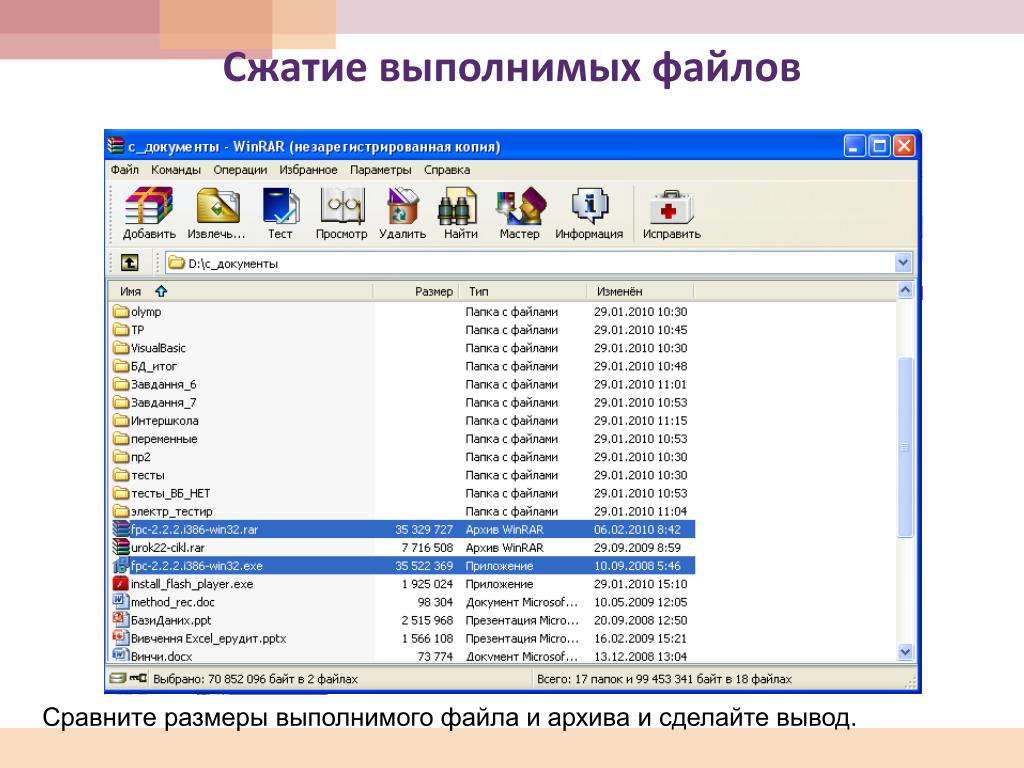Expand the address path dropdown arrow

[903, 263]
